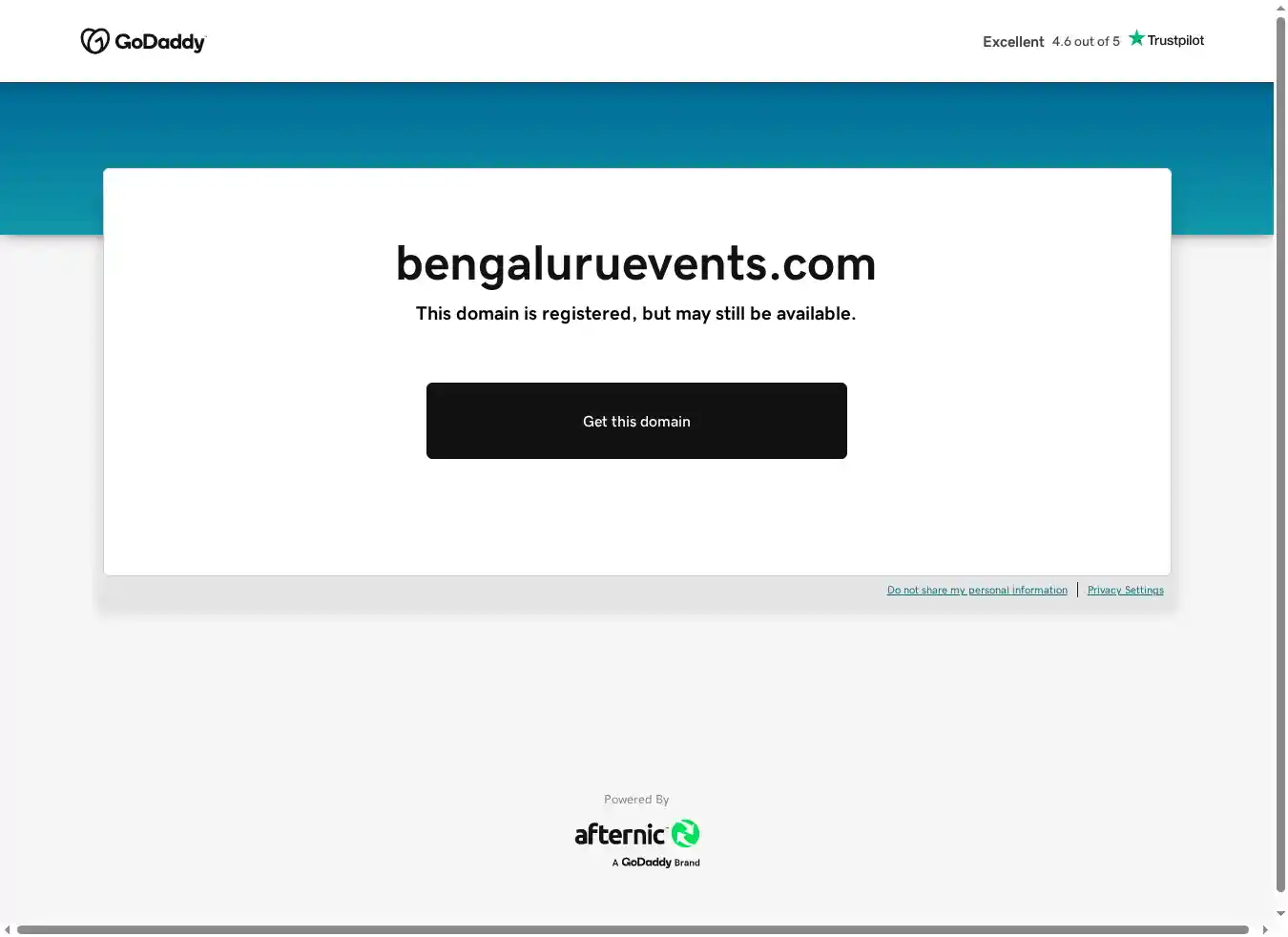This screenshot has width=1288, height=937.
Task: Click the GoDaddy heart logo icon
Action: coord(94,41)
